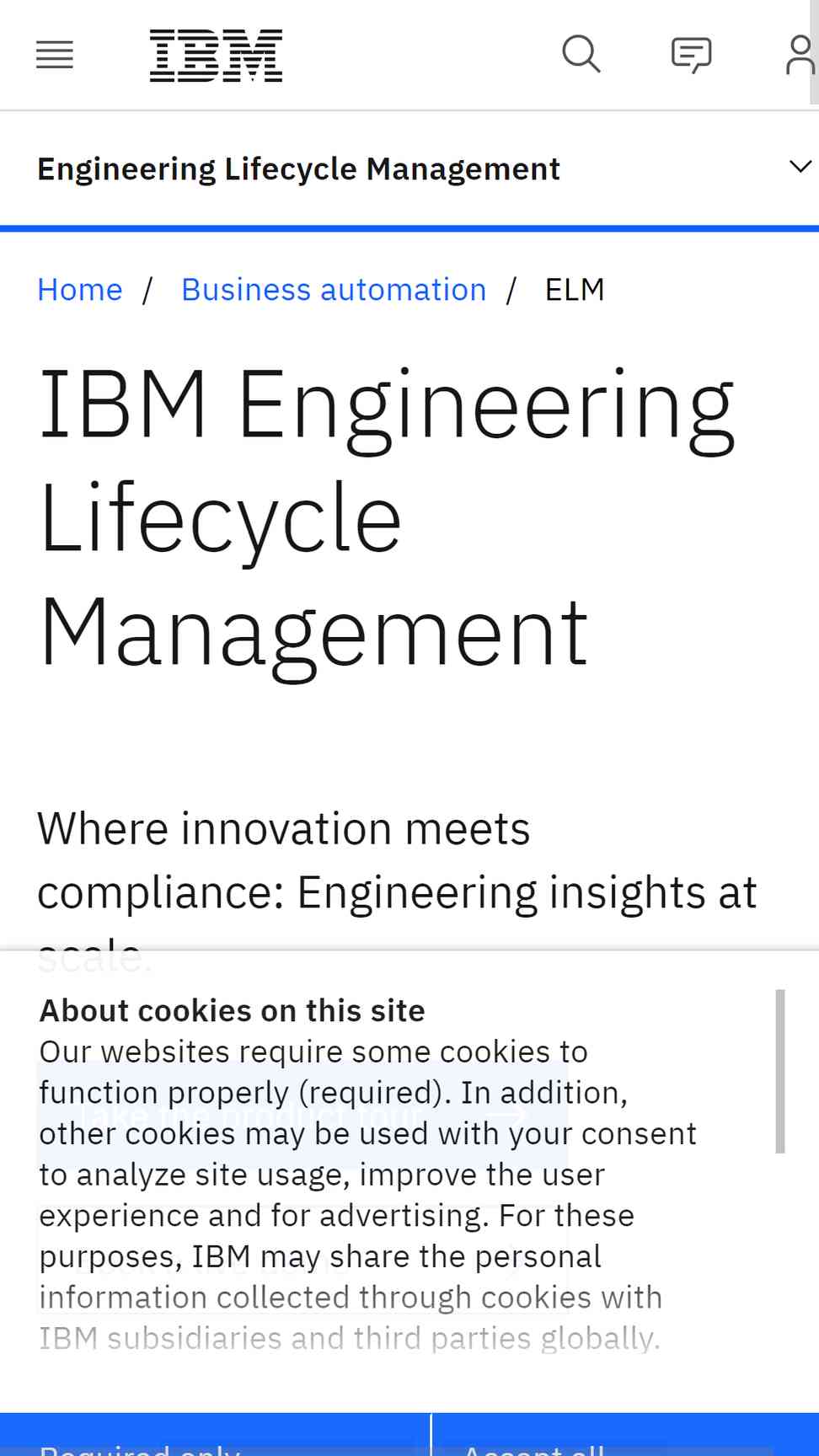This screenshot has height=1456, width=819.
Task: Click the 'About cookies on this site' heading
Action: tap(232, 1010)
